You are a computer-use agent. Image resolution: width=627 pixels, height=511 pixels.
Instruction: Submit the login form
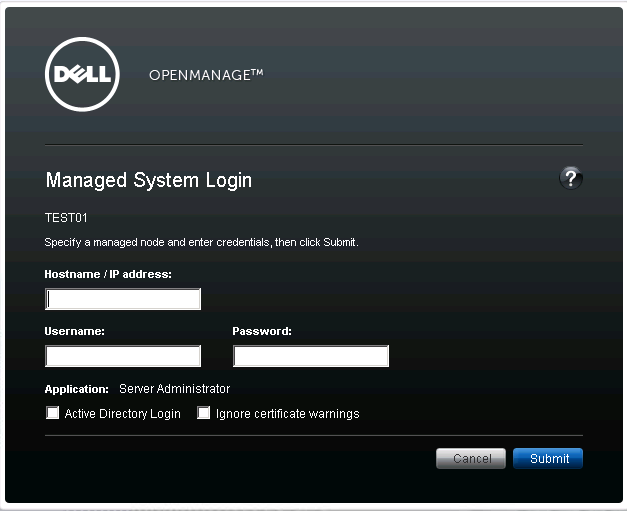pyautogui.click(x=548, y=458)
